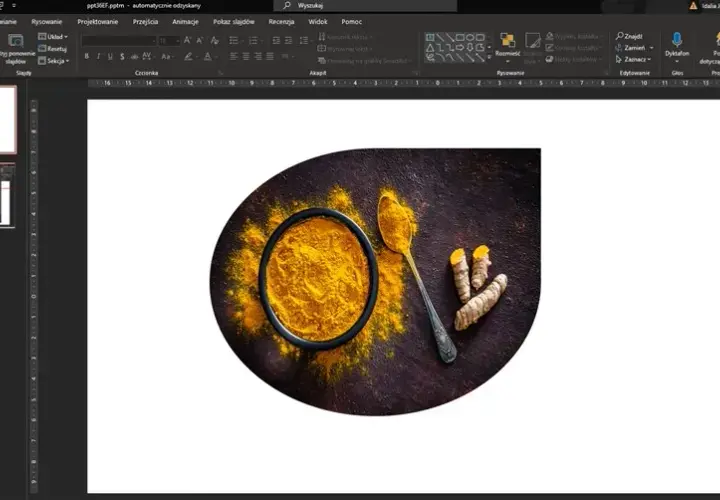Select the triangle shape in gallery
Image resolution: width=720 pixels, height=500 pixels.
click(430, 47)
